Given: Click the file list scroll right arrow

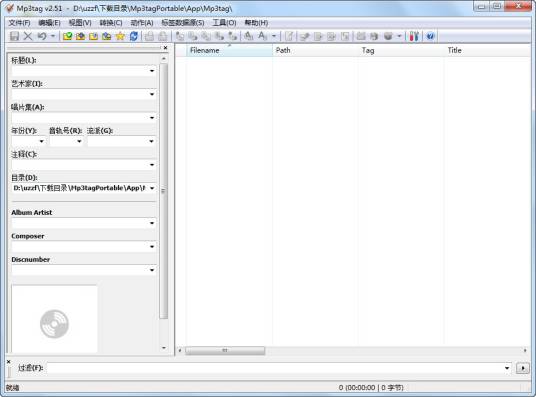Looking at the screenshot, I should coord(525,350).
